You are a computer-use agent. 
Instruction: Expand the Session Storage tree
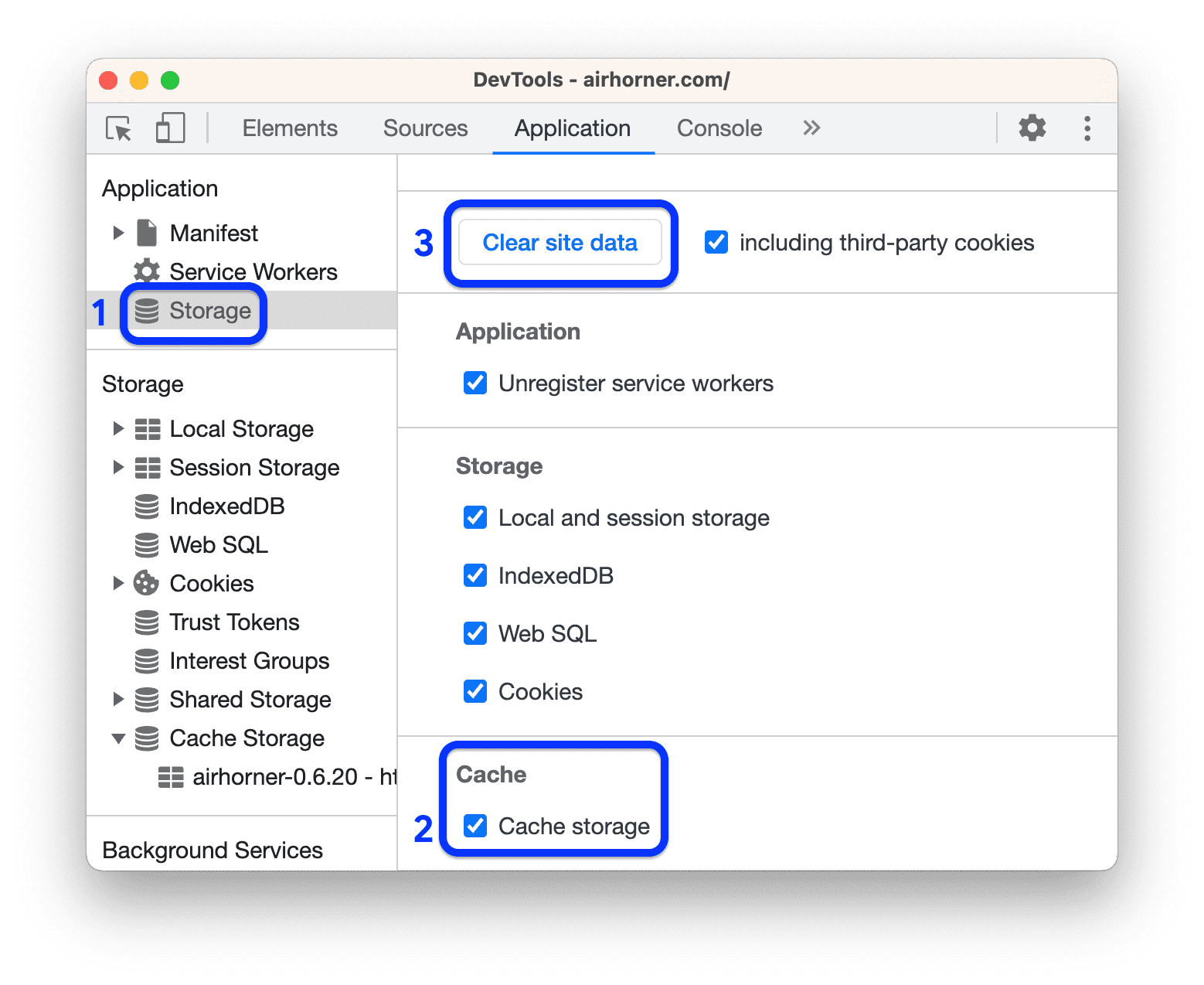[x=119, y=467]
